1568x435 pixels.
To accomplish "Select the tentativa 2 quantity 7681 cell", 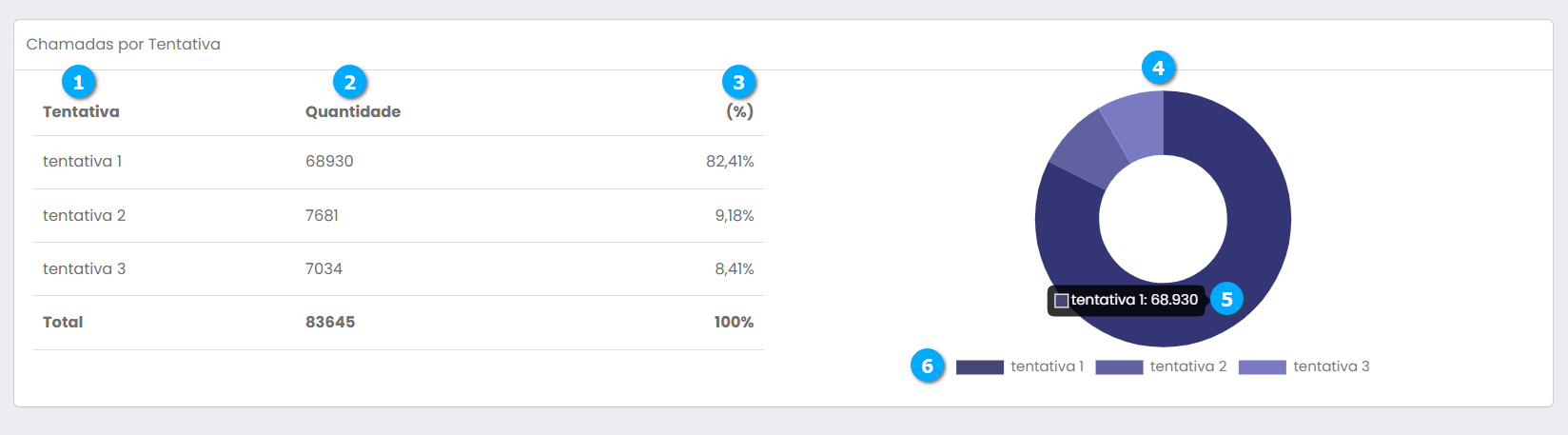I will point(322,216).
